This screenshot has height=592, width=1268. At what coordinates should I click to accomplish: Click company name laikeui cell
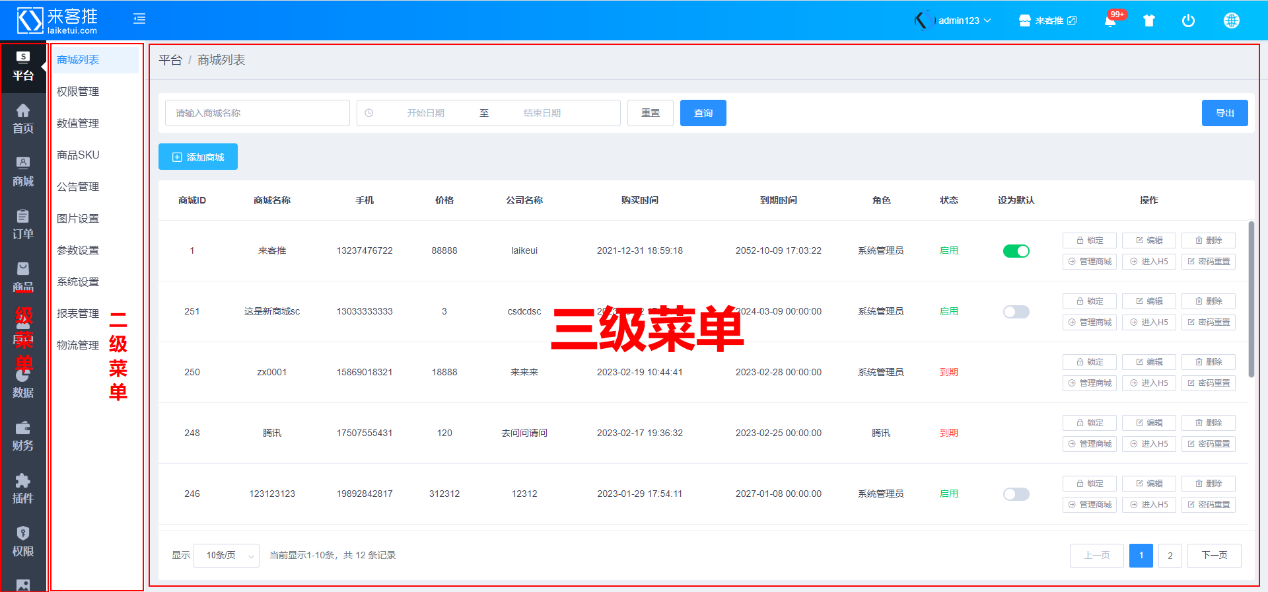tap(524, 251)
